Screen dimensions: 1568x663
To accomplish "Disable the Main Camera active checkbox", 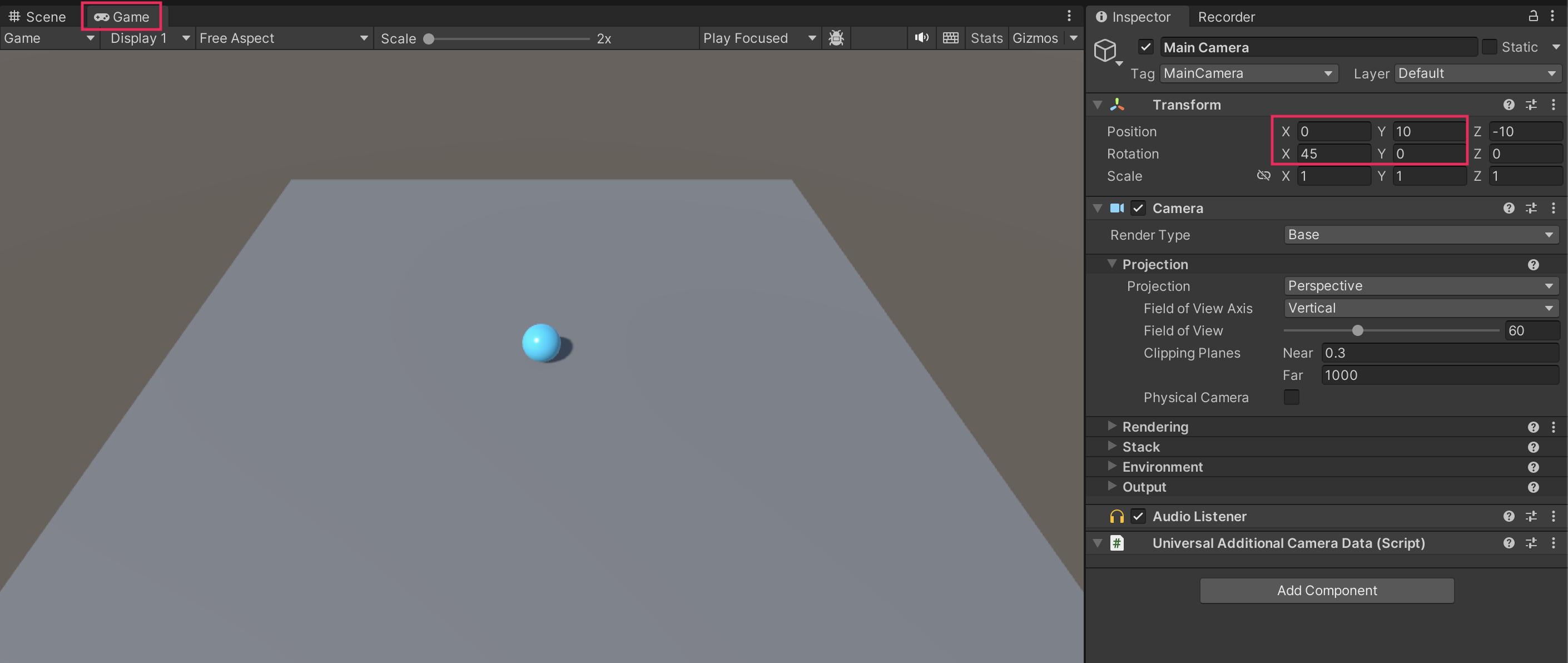I will click(1145, 47).
